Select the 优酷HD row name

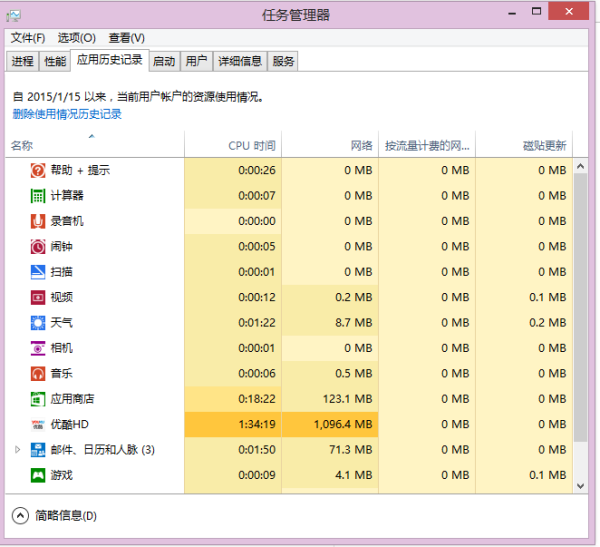coord(70,425)
